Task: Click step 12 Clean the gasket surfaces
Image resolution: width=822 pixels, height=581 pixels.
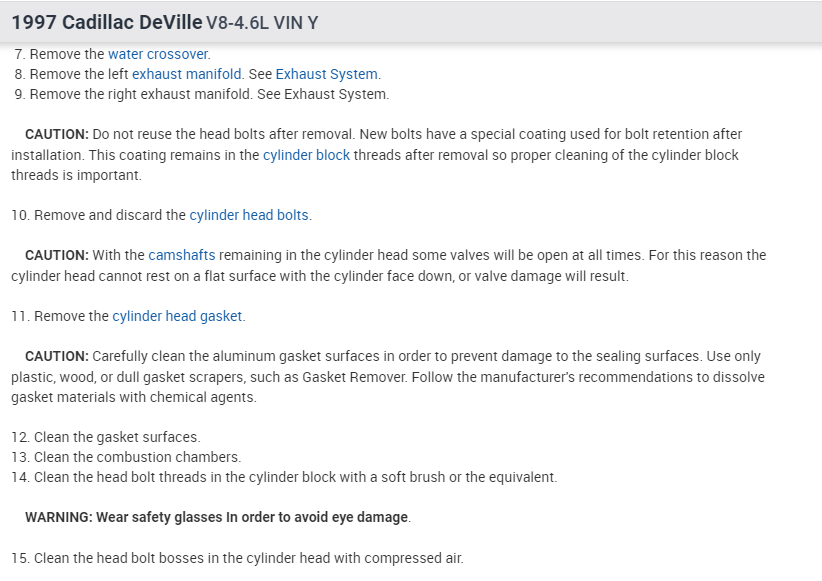Action: (116, 437)
